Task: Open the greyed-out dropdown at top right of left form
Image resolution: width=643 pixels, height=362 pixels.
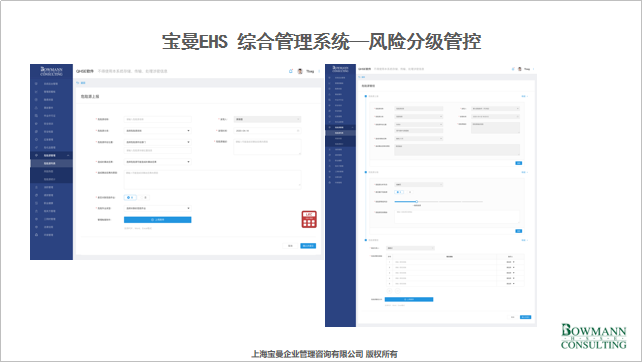Action: [267, 119]
